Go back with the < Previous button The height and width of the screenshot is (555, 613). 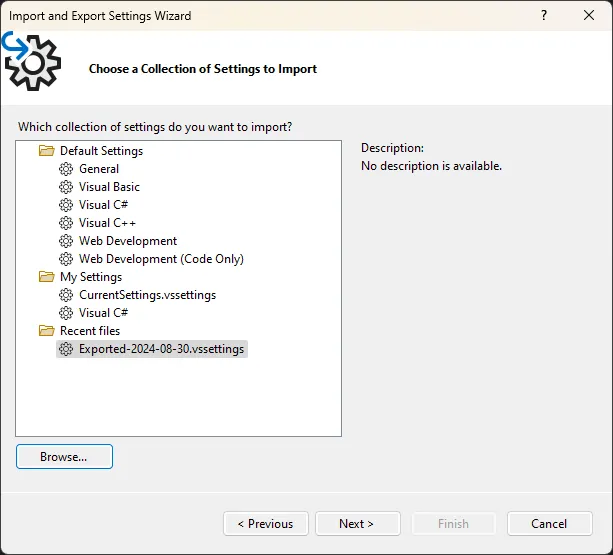[x=266, y=524]
